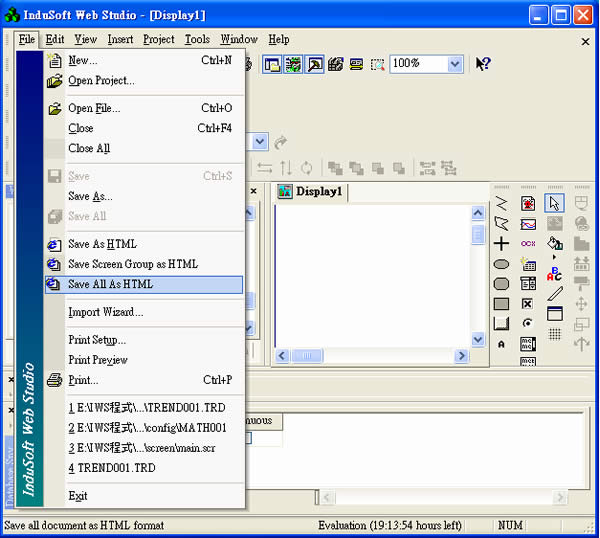This screenshot has width=600, height=538.
Task: Open recent file TREND001.TRD item 4
Action: click(111, 468)
